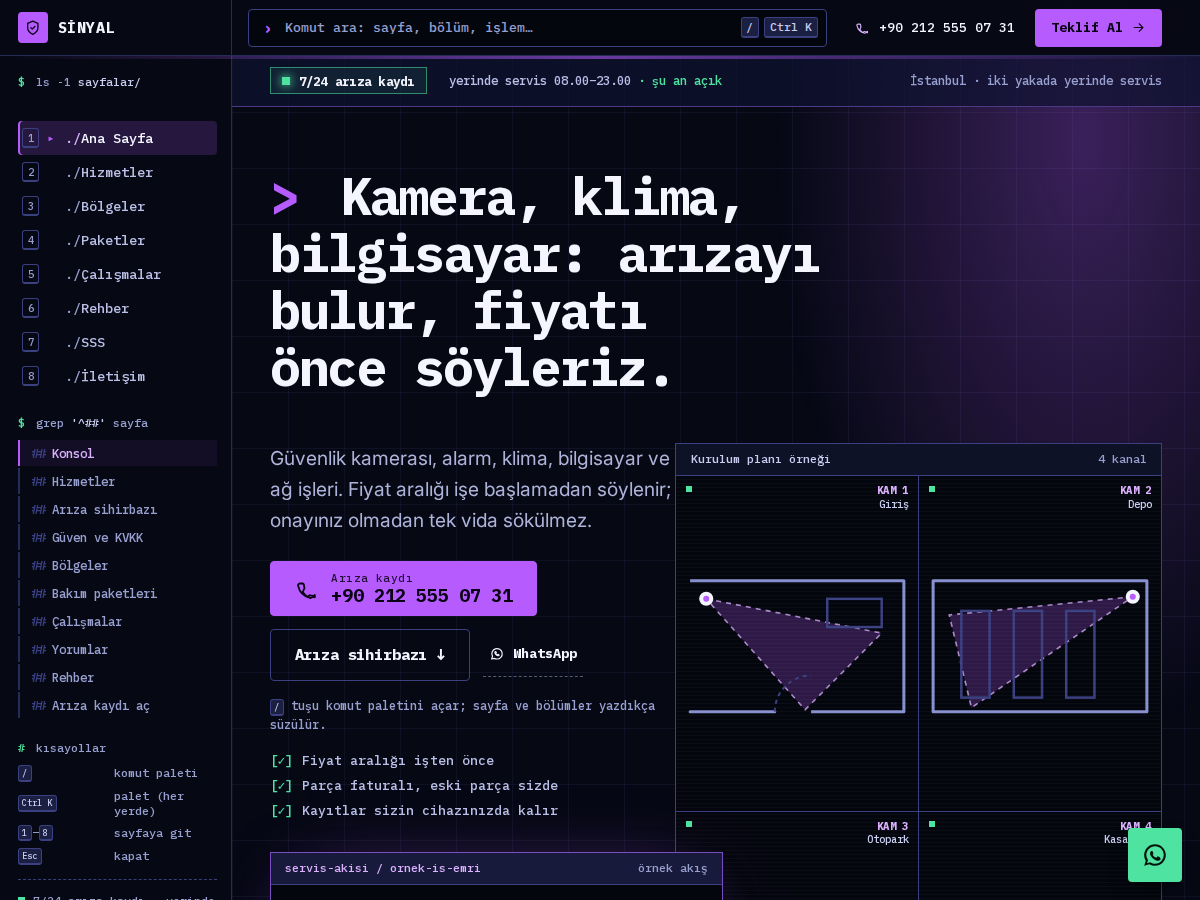Focus the command search field
This screenshot has height=900, width=1200.
(537, 28)
